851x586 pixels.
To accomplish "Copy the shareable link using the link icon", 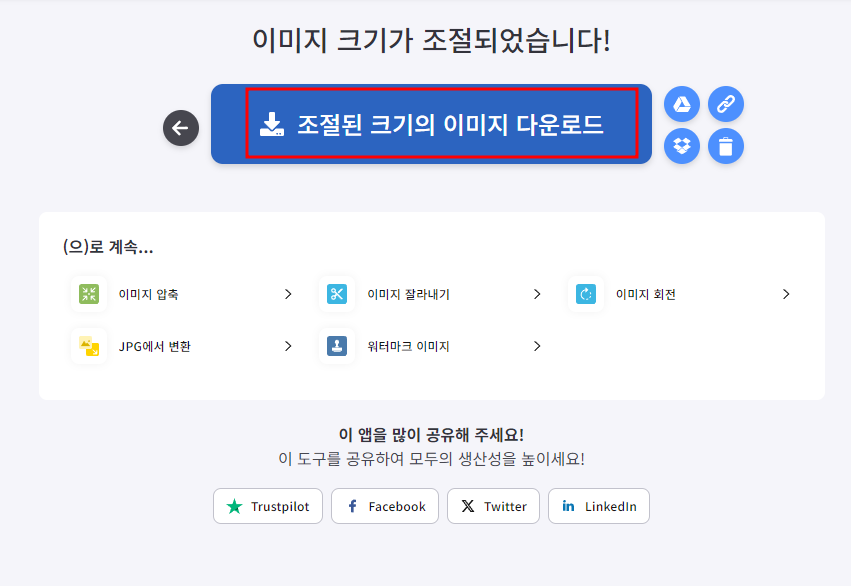I will [726, 103].
